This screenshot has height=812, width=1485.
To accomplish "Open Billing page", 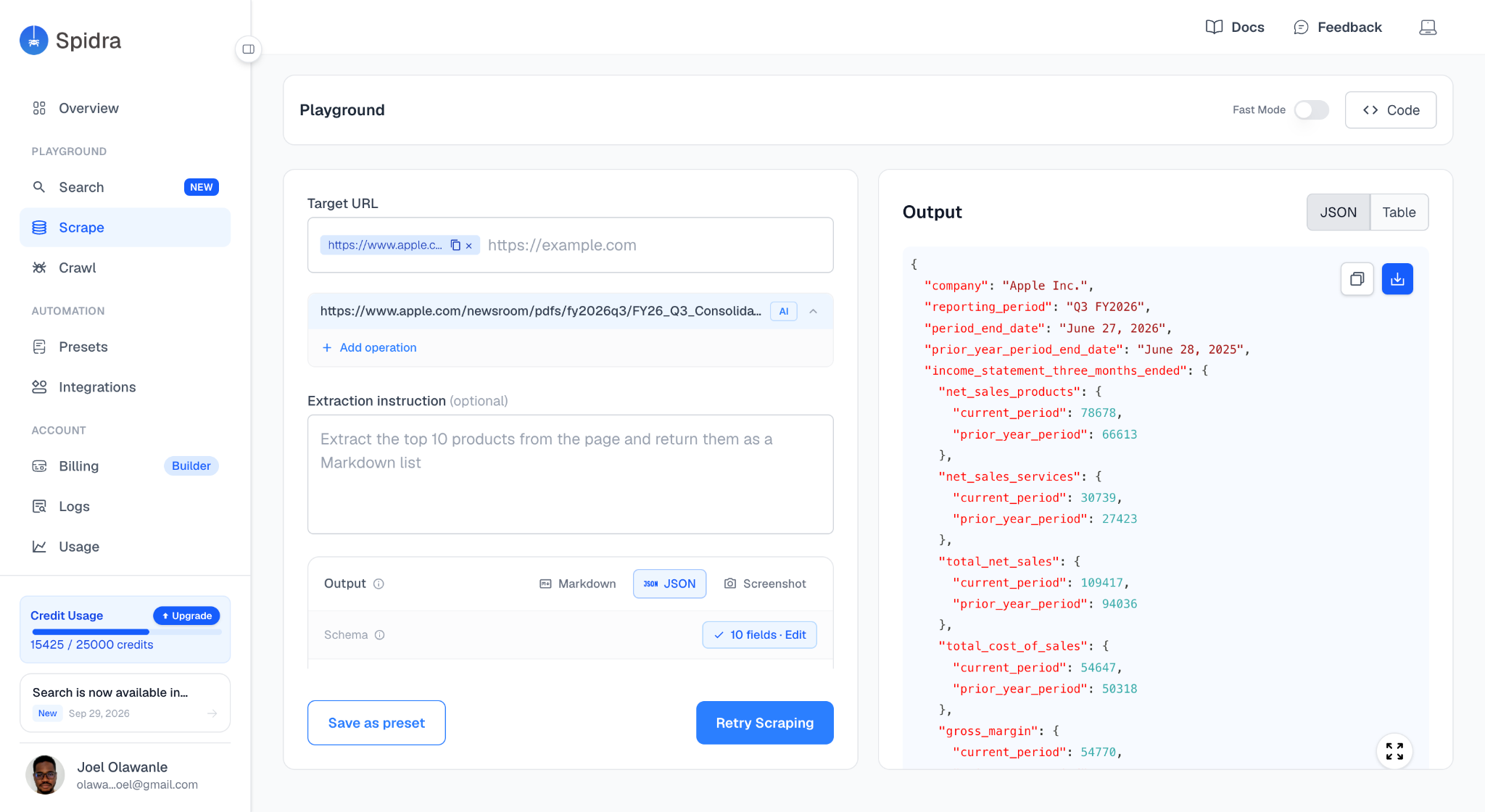I will [125, 466].
